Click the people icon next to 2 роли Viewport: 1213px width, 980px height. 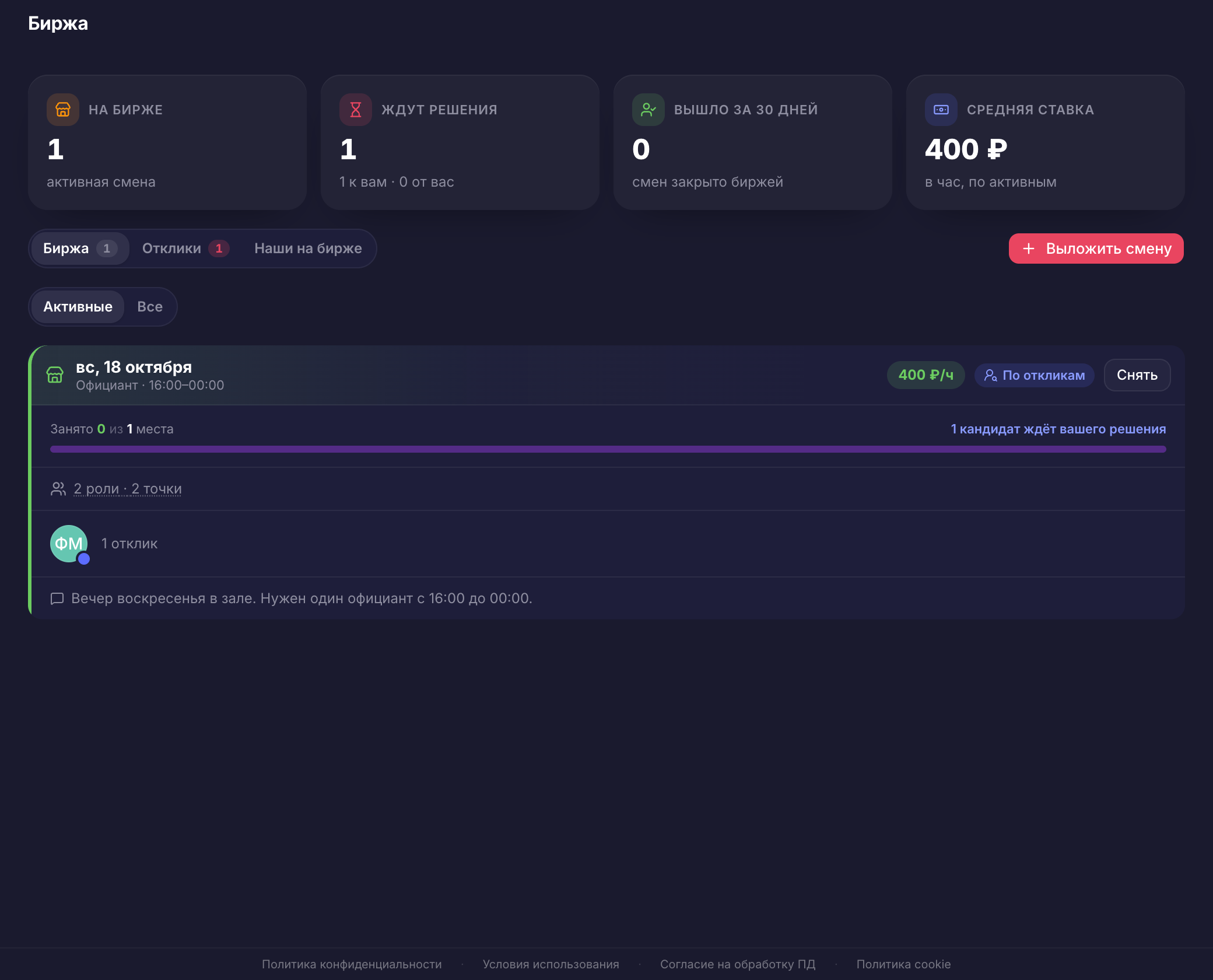tap(58, 489)
